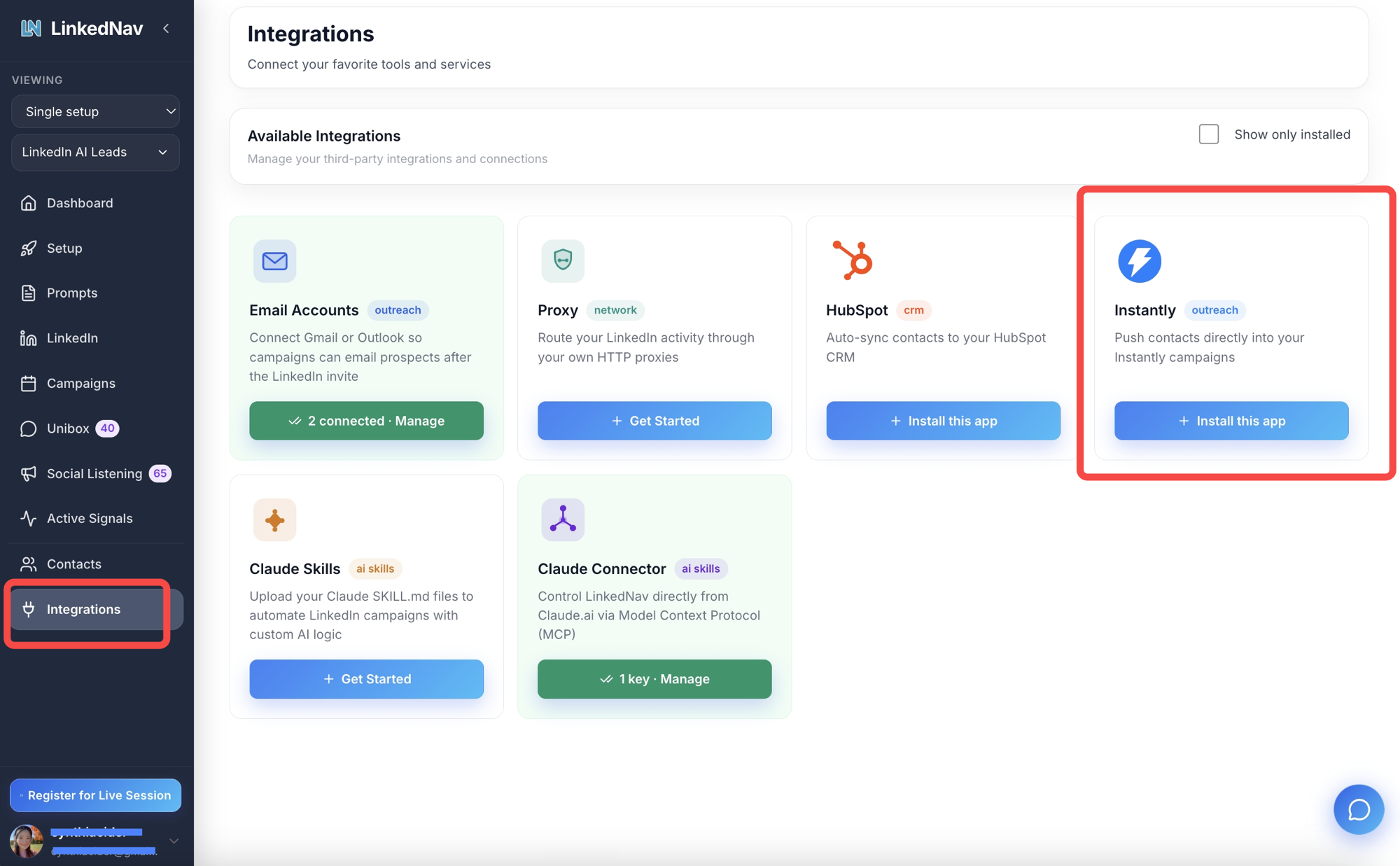Toggle the Show only installed checkbox
The height and width of the screenshot is (866, 1400).
click(x=1208, y=134)
